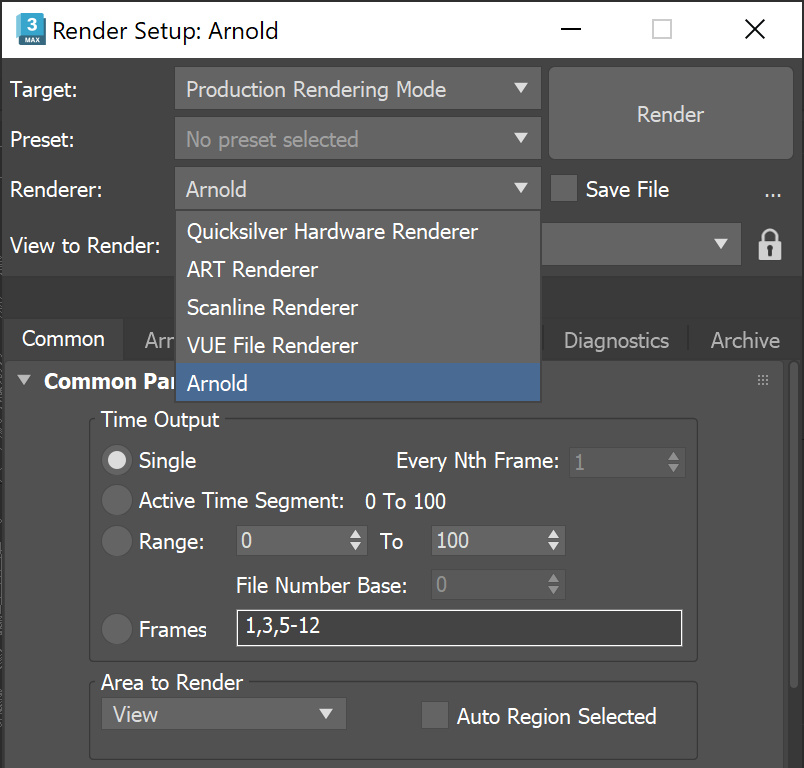The height and width of the screenshot is (768, 804).
Task: Pick Scanline Renderer from the list
Action: pyautogui.click(x=272, y=307)
